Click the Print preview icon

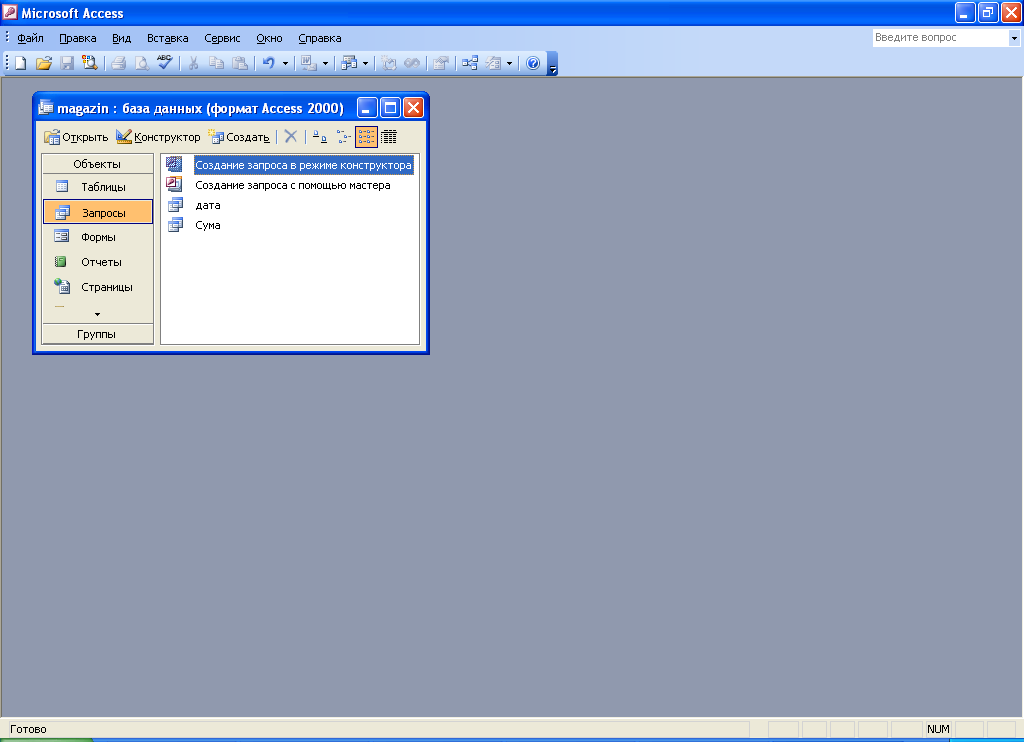[x=141, y=63]
